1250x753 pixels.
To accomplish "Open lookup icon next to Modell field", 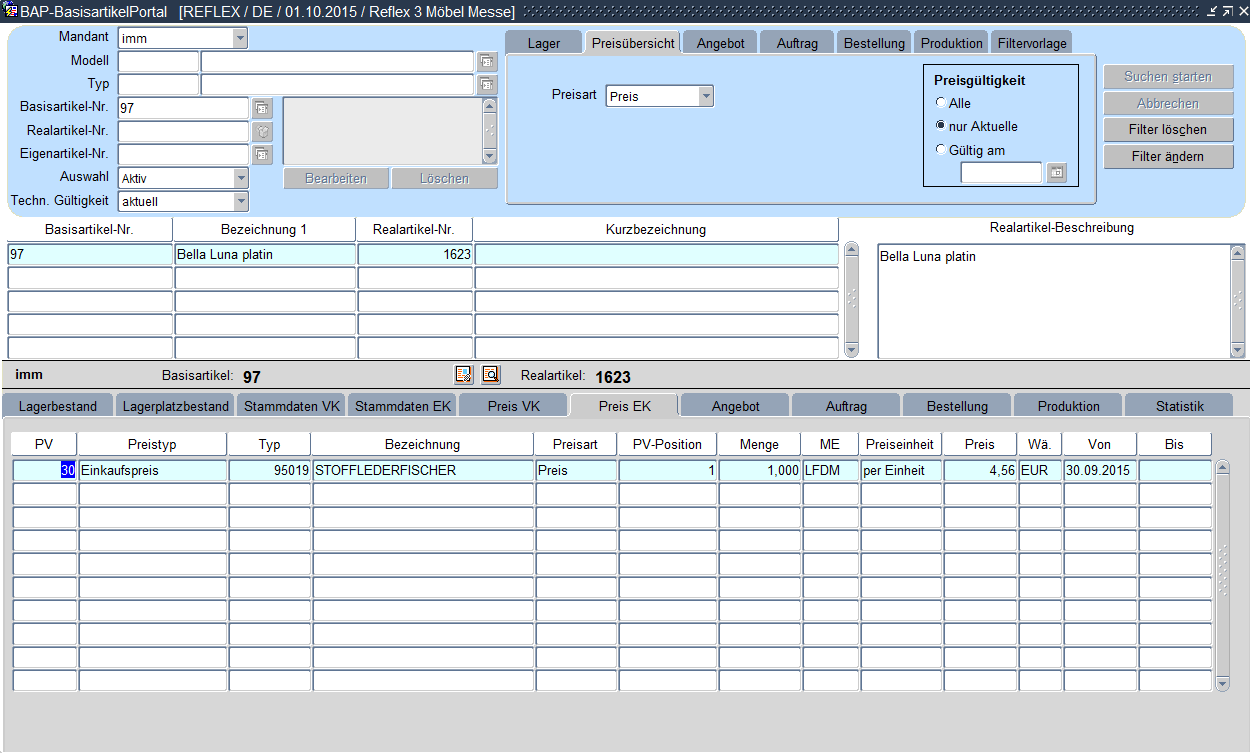I will click(x=487, y=61).
